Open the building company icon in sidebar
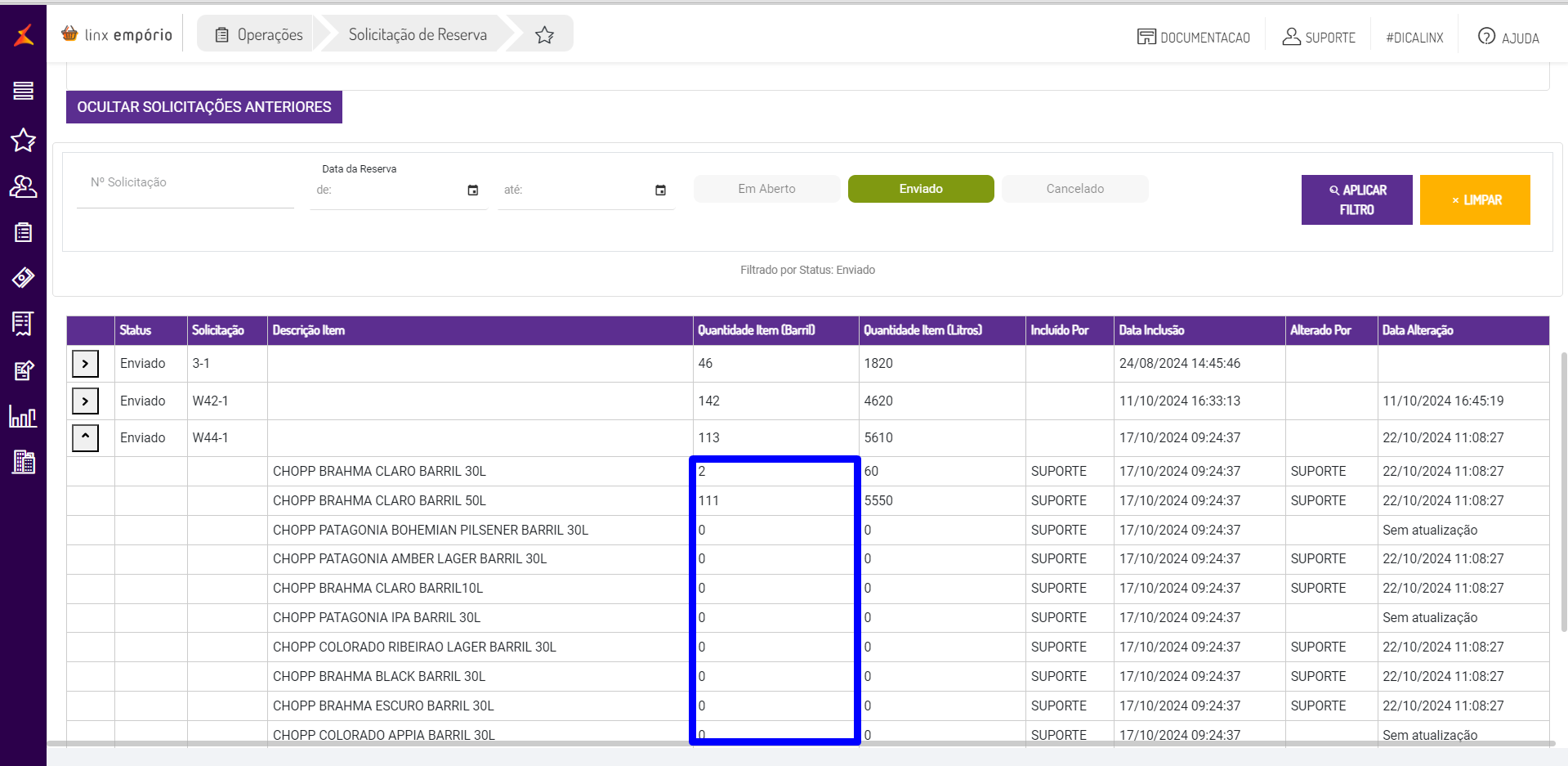Image resolution: width=1568 pixels, height=766 pixels. pyautogui.click(x=24, y=462)
